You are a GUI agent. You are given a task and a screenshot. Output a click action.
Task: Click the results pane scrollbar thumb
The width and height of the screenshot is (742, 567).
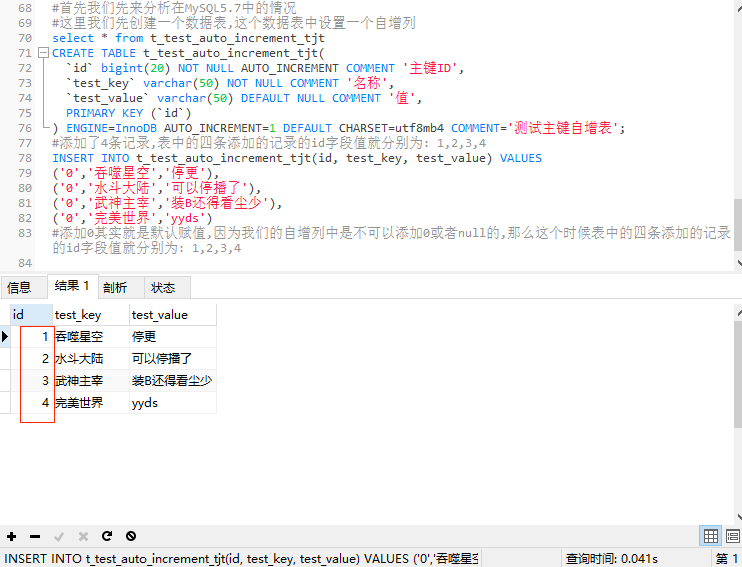pos(738,375)
